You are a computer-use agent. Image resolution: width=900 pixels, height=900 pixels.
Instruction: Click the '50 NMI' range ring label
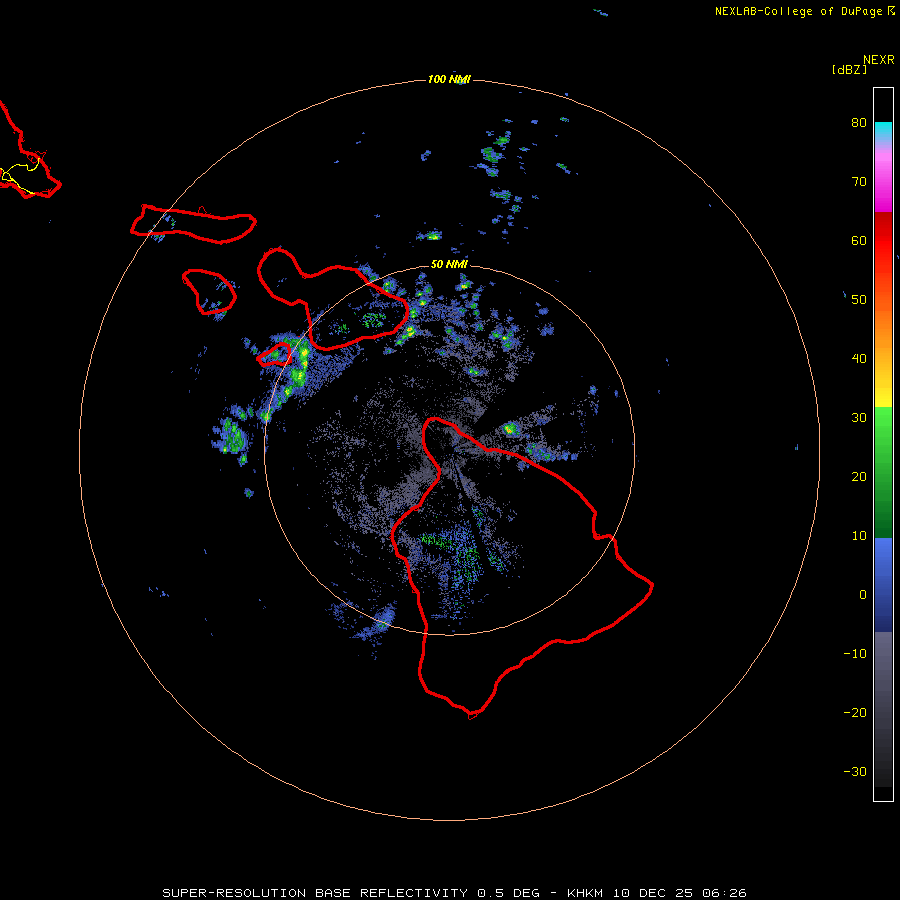click(x=449, y=264)
